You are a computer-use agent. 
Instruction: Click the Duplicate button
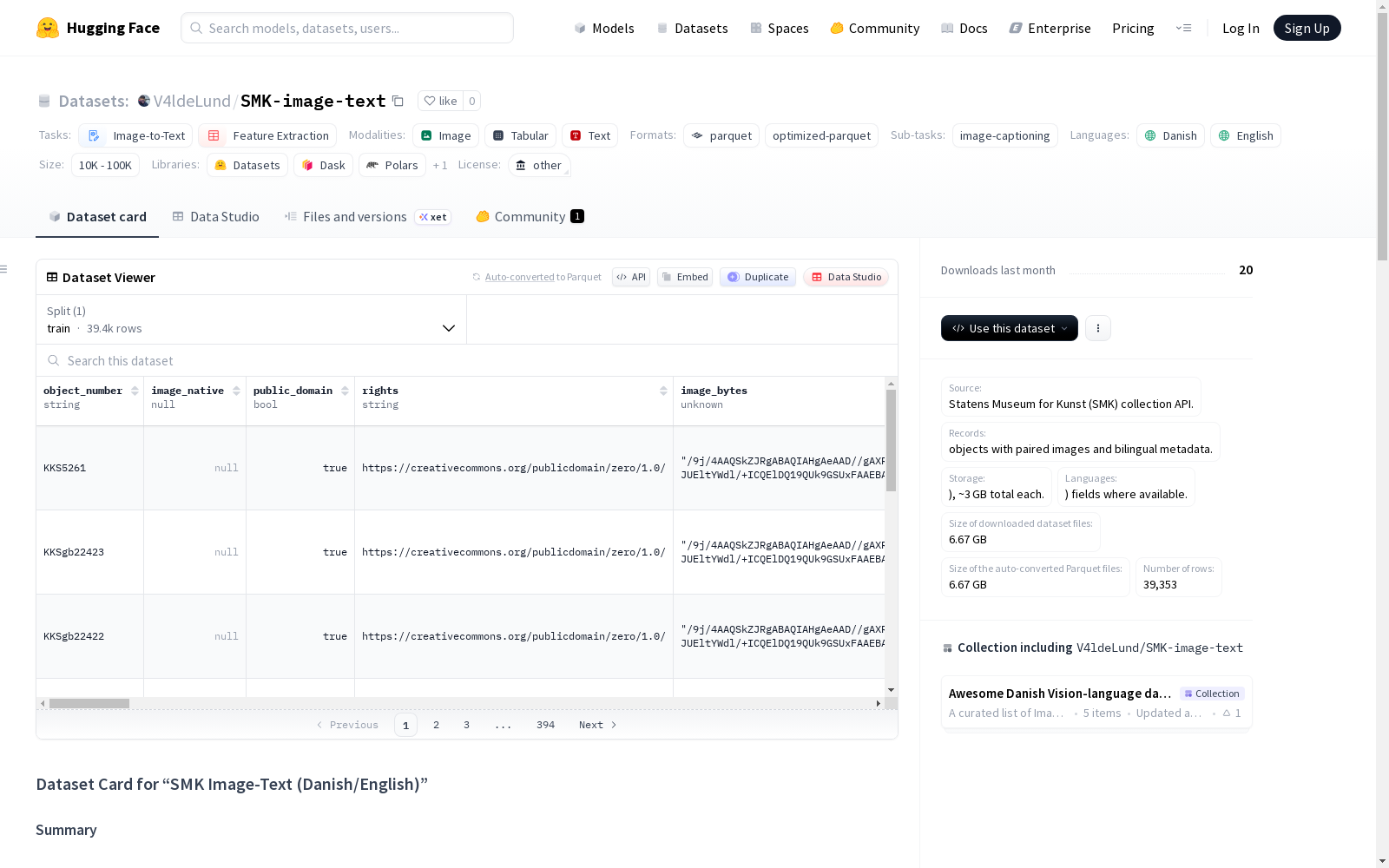point(758,277)
